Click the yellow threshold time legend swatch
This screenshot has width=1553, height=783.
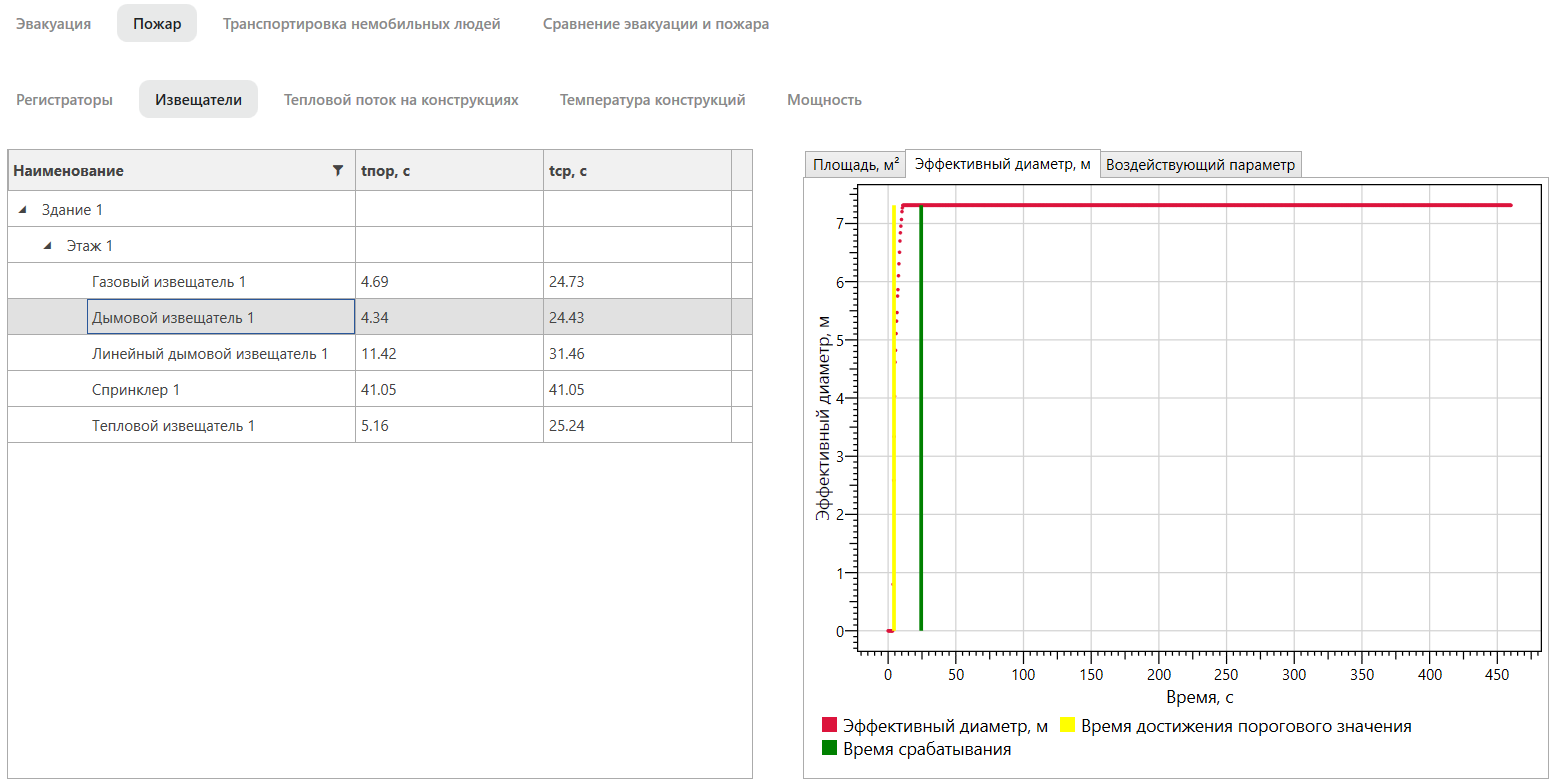tap(1068, 726)
